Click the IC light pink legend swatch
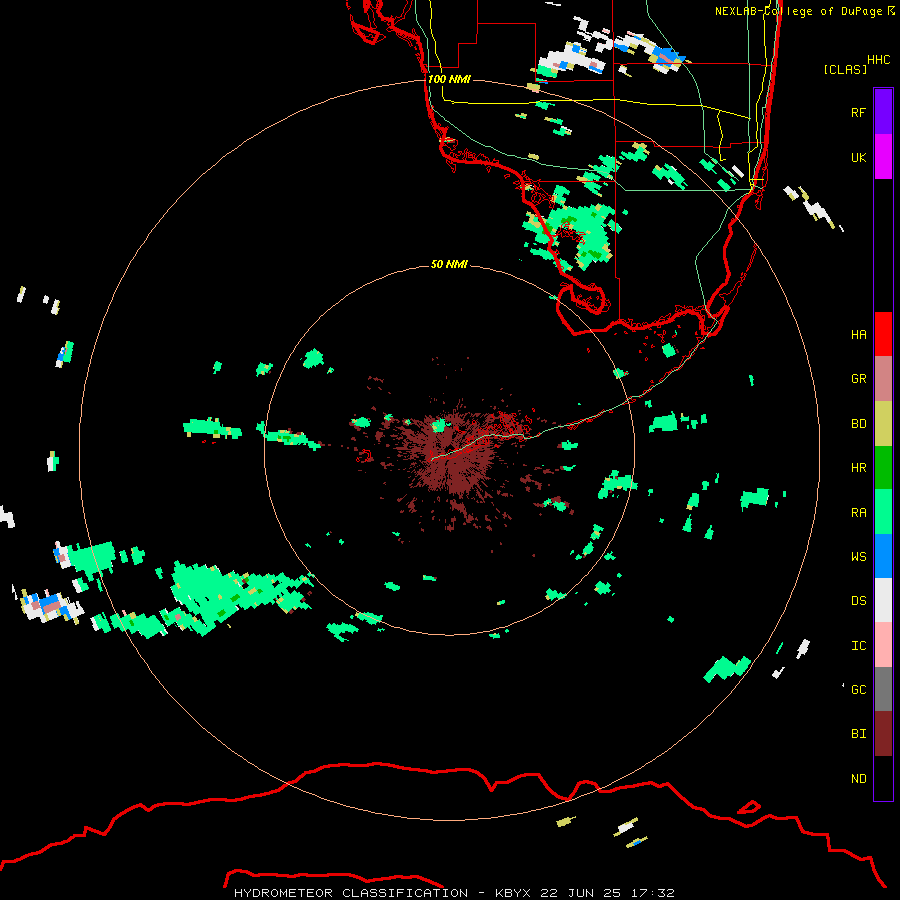This screenshot has width=900, height=900. tap(883, 645)
